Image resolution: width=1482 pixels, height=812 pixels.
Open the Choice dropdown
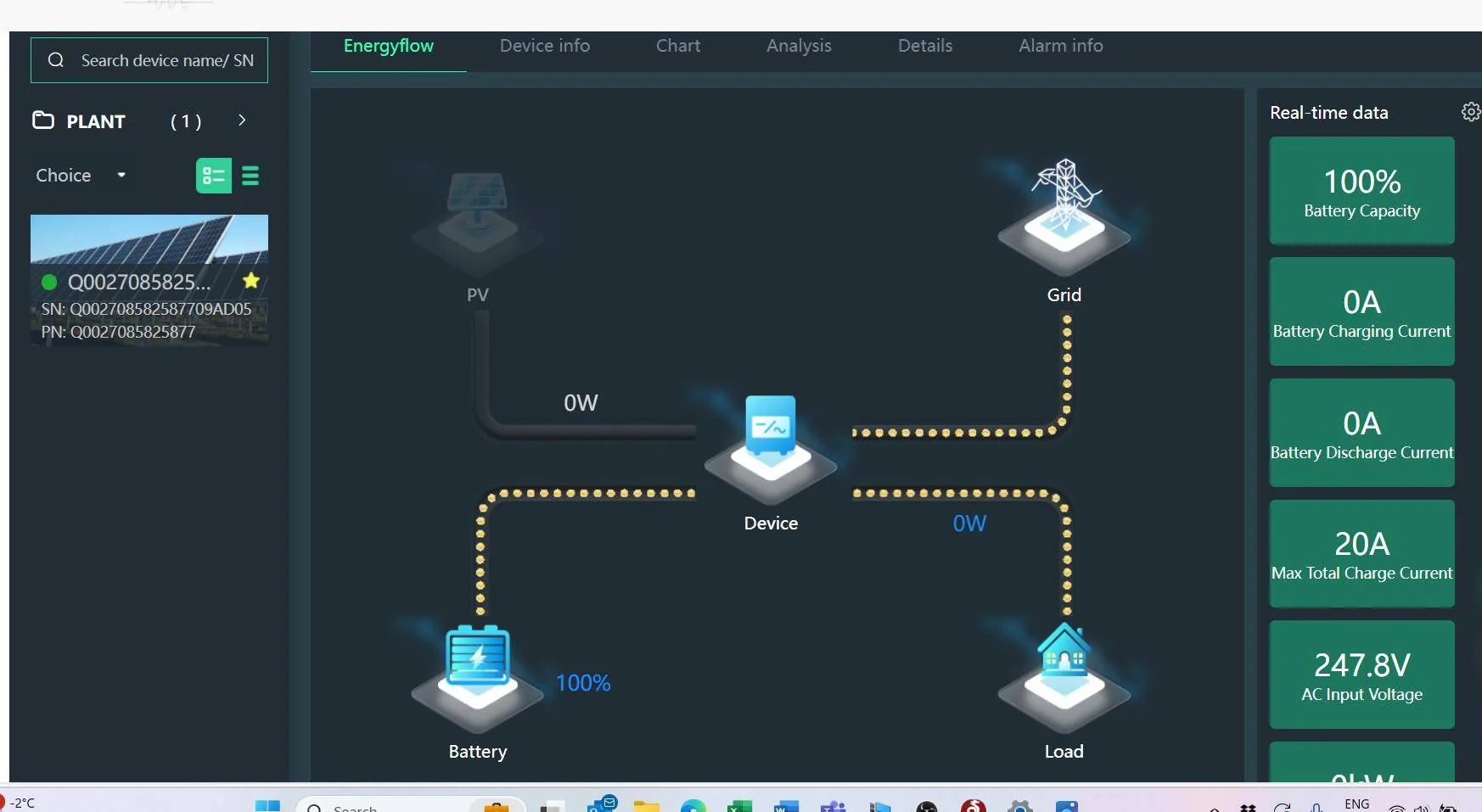pyautogui.click(x=81, y=176)
